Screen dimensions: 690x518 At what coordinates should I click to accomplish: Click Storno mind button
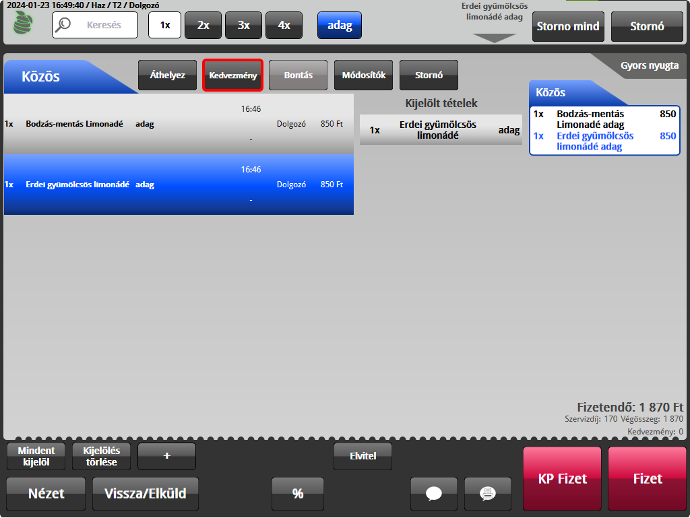[566, 26]
